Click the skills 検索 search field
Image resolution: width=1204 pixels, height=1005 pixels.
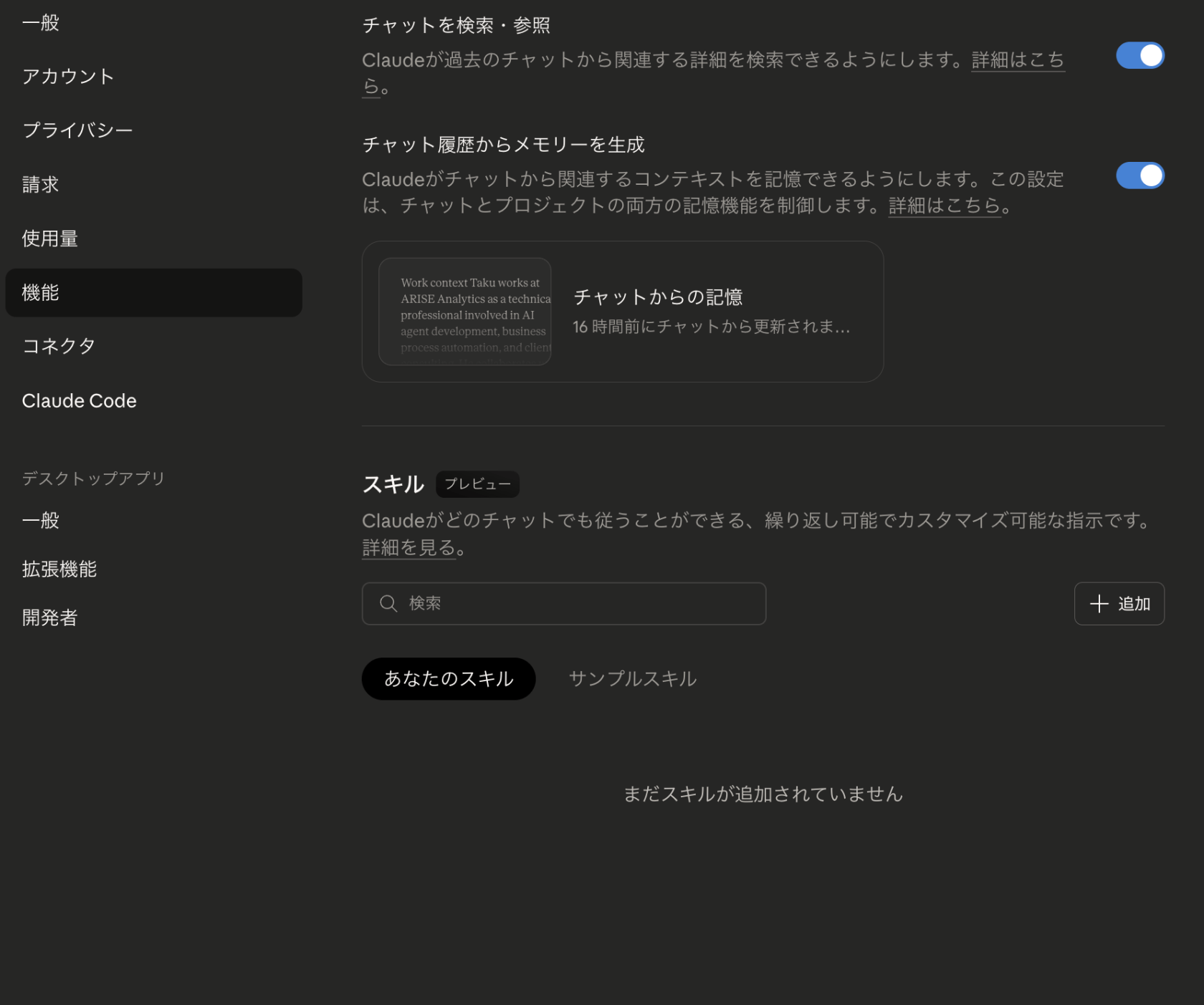[564, 603]
